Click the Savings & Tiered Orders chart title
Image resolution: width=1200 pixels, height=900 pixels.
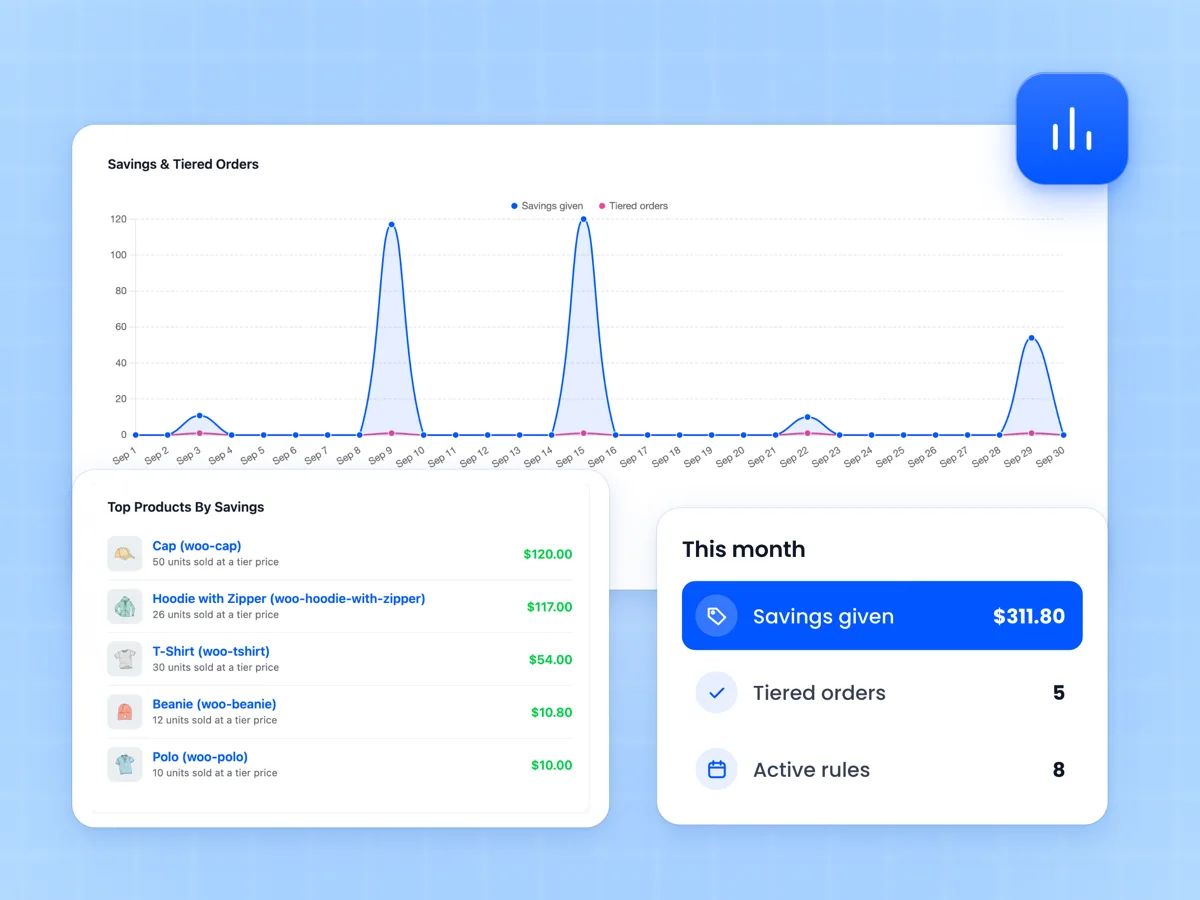click(x=183, y=164)
